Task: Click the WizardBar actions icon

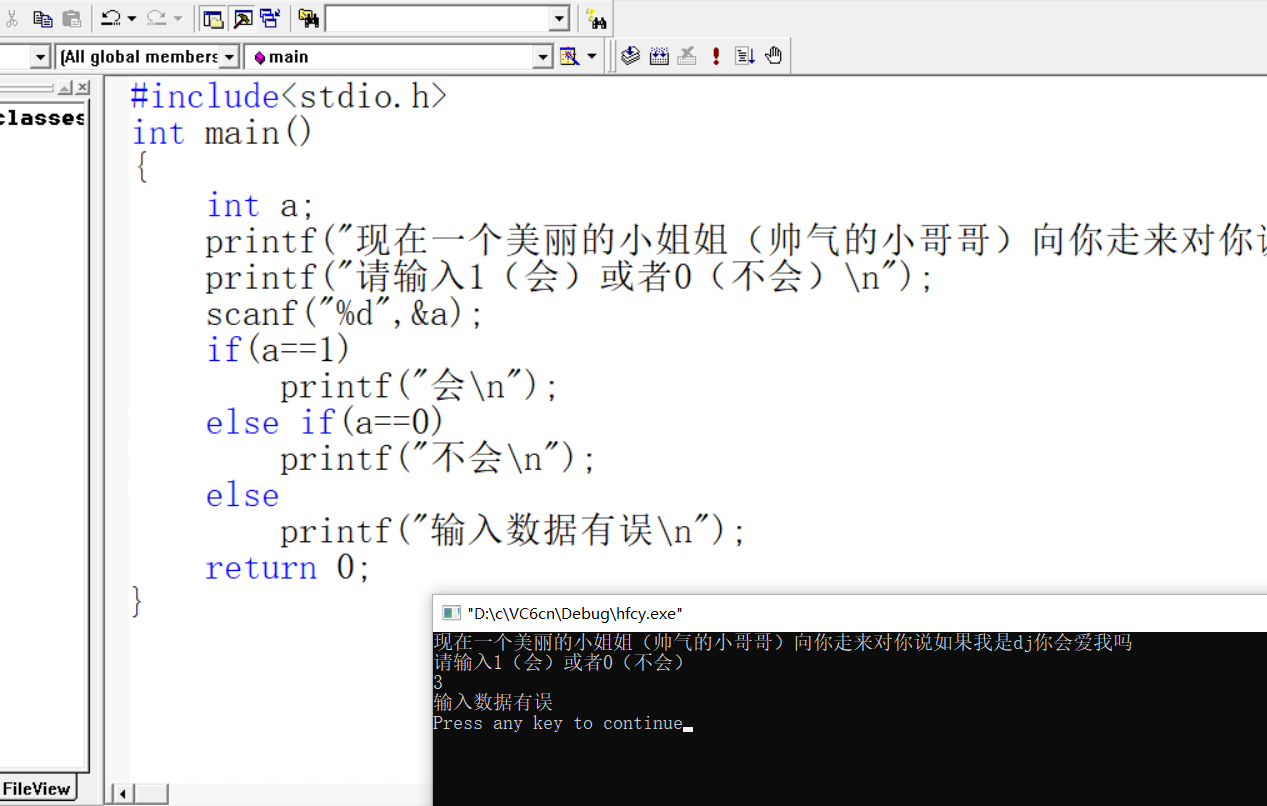Action: click(x=569, y=57)
